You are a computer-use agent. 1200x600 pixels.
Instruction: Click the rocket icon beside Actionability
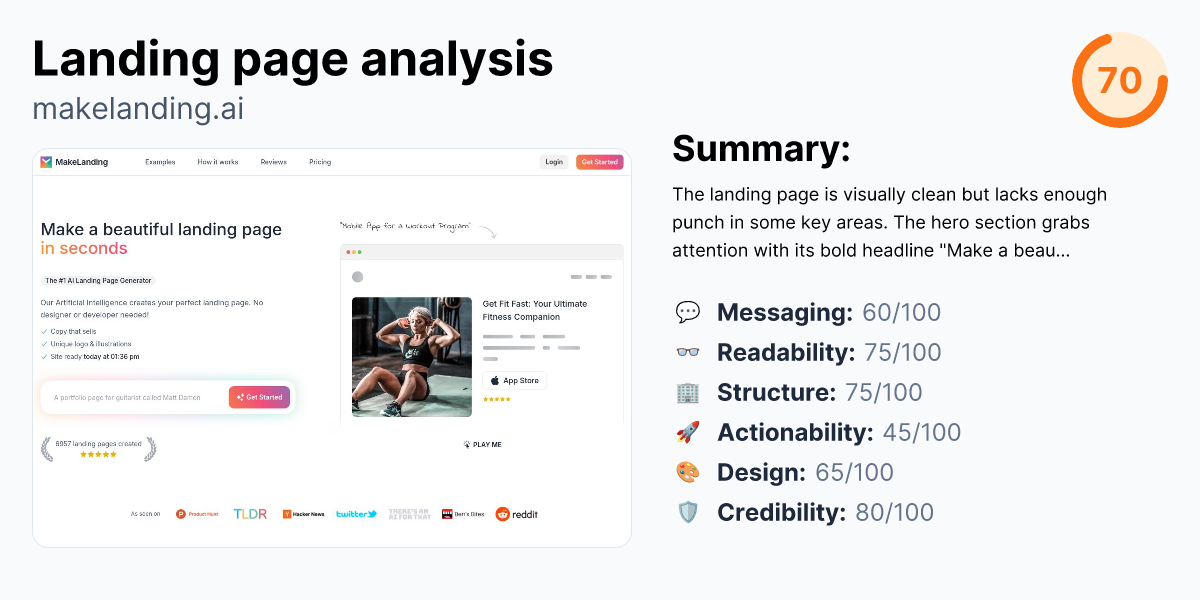click(688, 432)
